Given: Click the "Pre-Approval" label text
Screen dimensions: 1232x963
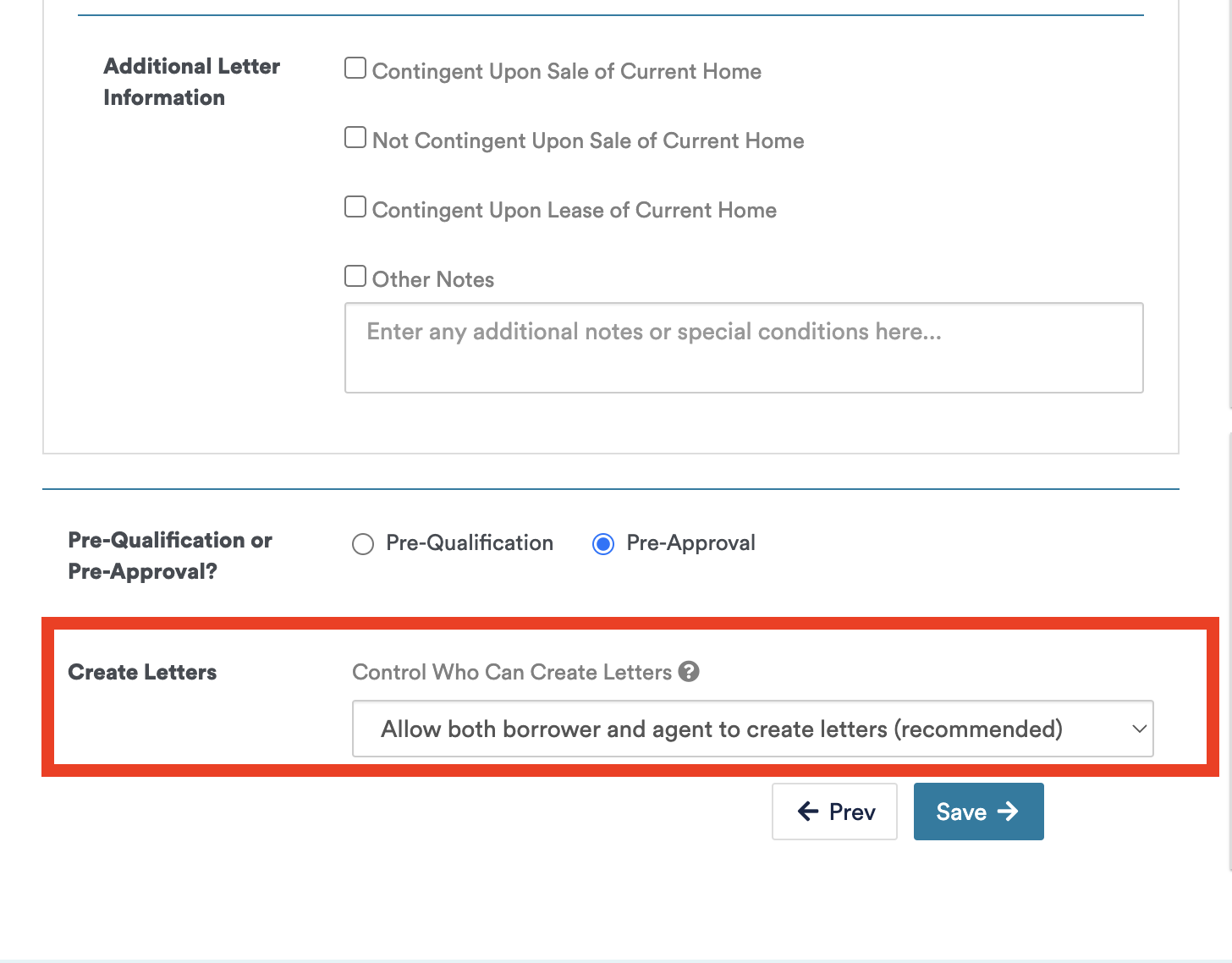Looking at the screenshot, I should coord(690,543).
